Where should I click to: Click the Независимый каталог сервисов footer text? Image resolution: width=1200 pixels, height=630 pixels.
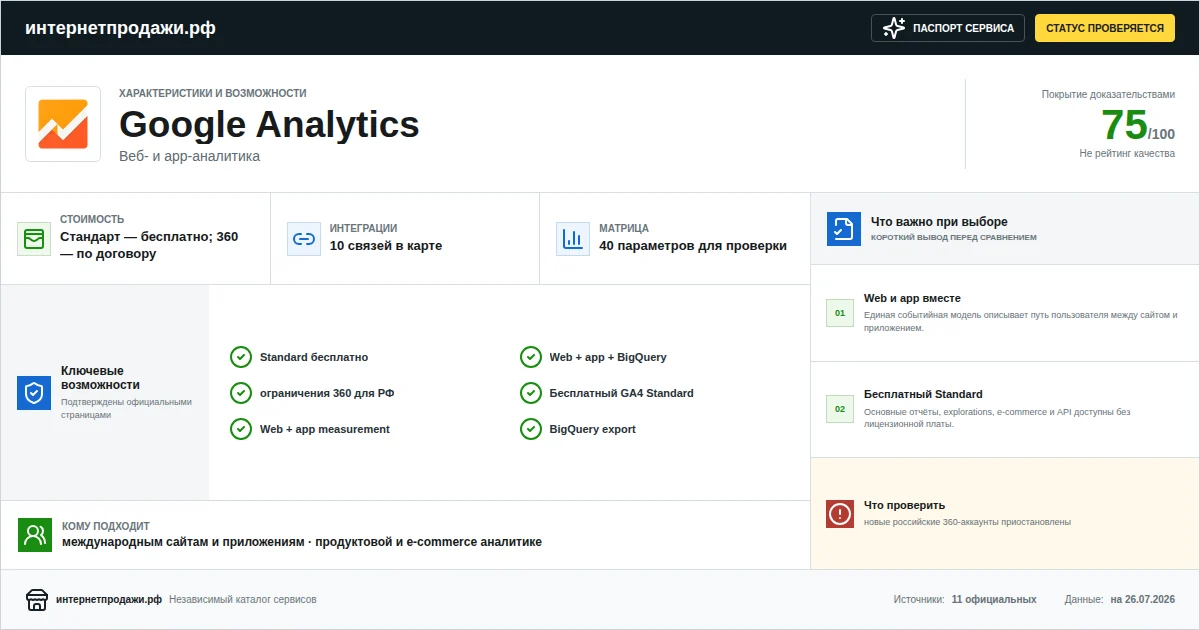pos(243,600)
